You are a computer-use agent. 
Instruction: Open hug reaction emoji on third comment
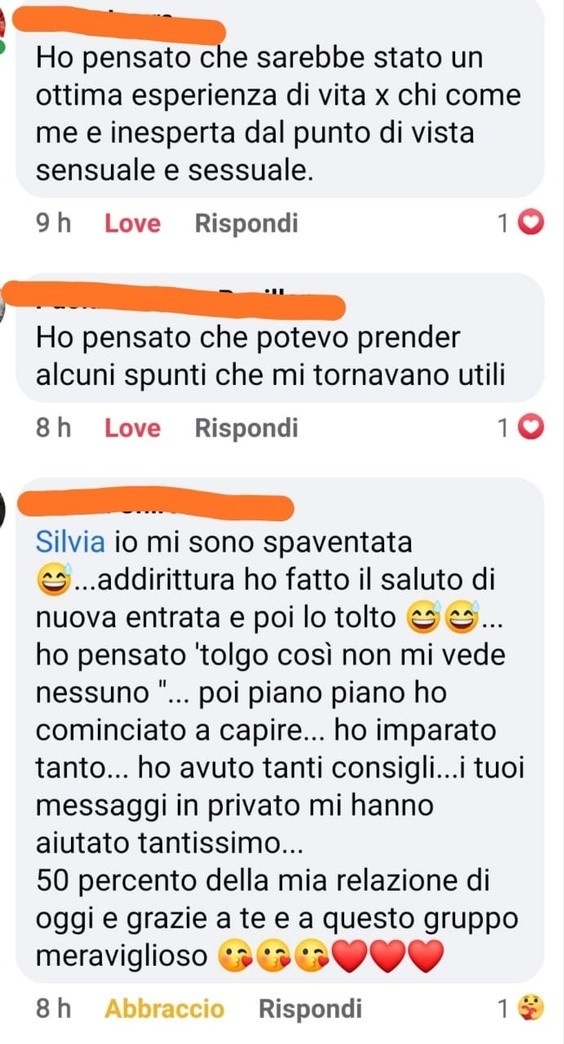coord(532,1008)
